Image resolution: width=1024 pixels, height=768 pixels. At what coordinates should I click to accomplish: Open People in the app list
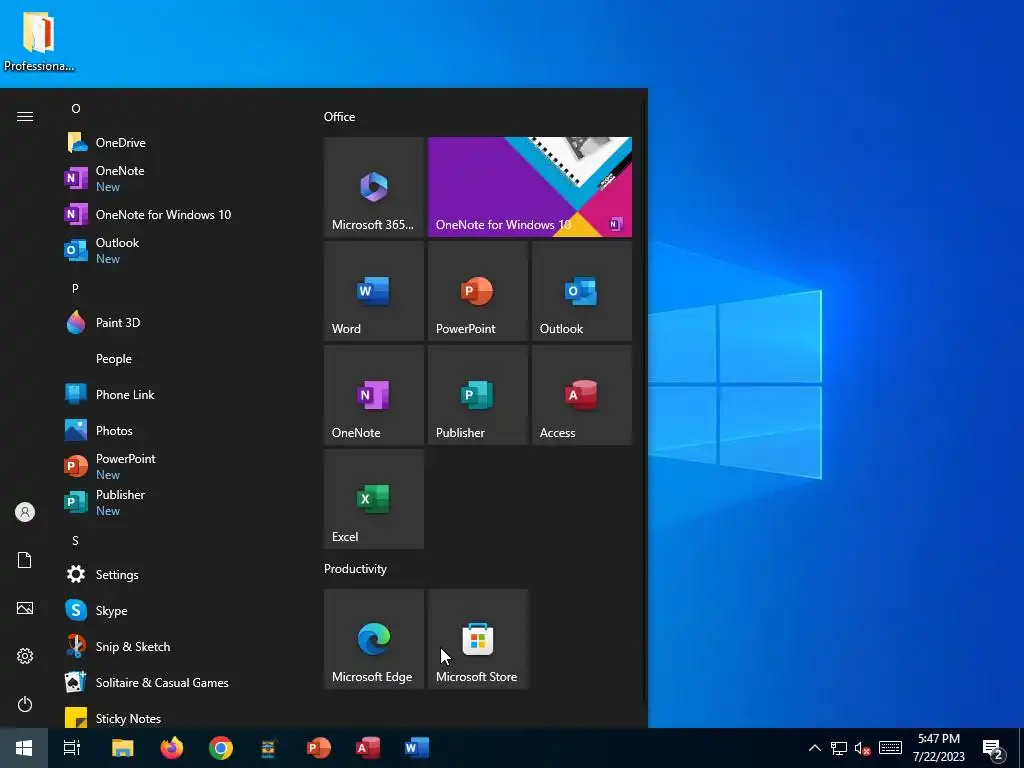pyautogui.click(x=183, y=359)
